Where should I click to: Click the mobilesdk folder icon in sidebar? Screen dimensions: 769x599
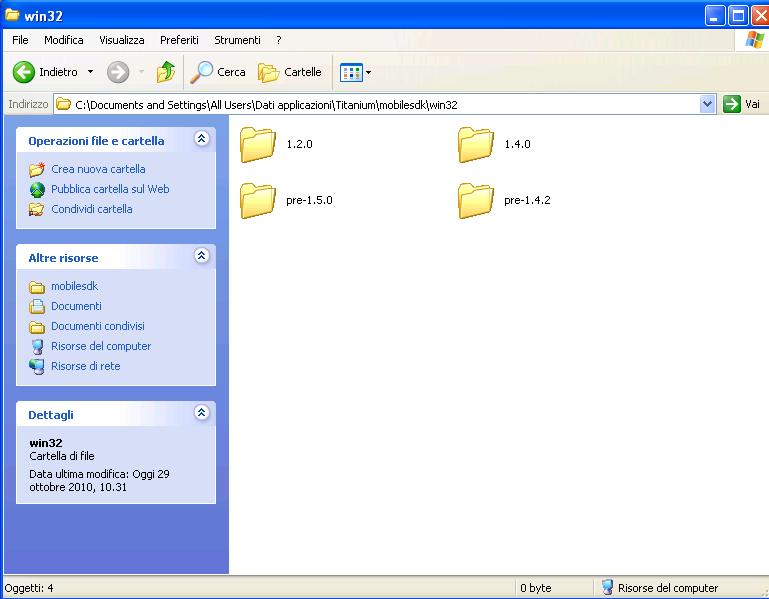click(x=37, y=287)
